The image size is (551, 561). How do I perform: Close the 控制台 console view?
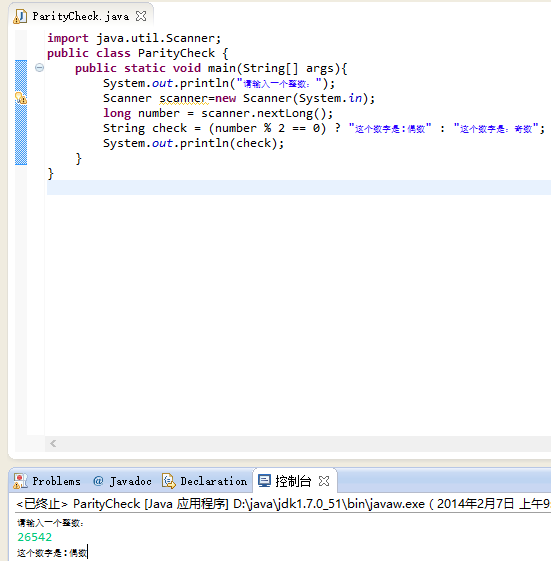(324, 481)
